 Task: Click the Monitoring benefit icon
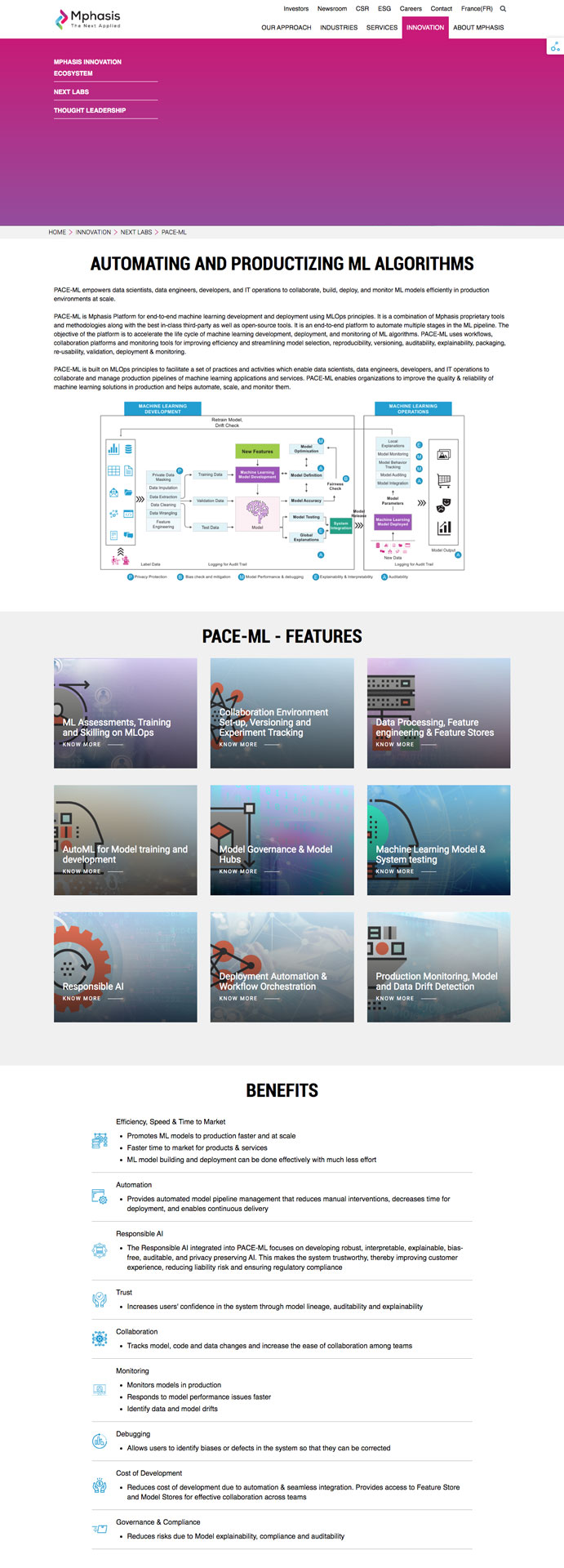100,1389
